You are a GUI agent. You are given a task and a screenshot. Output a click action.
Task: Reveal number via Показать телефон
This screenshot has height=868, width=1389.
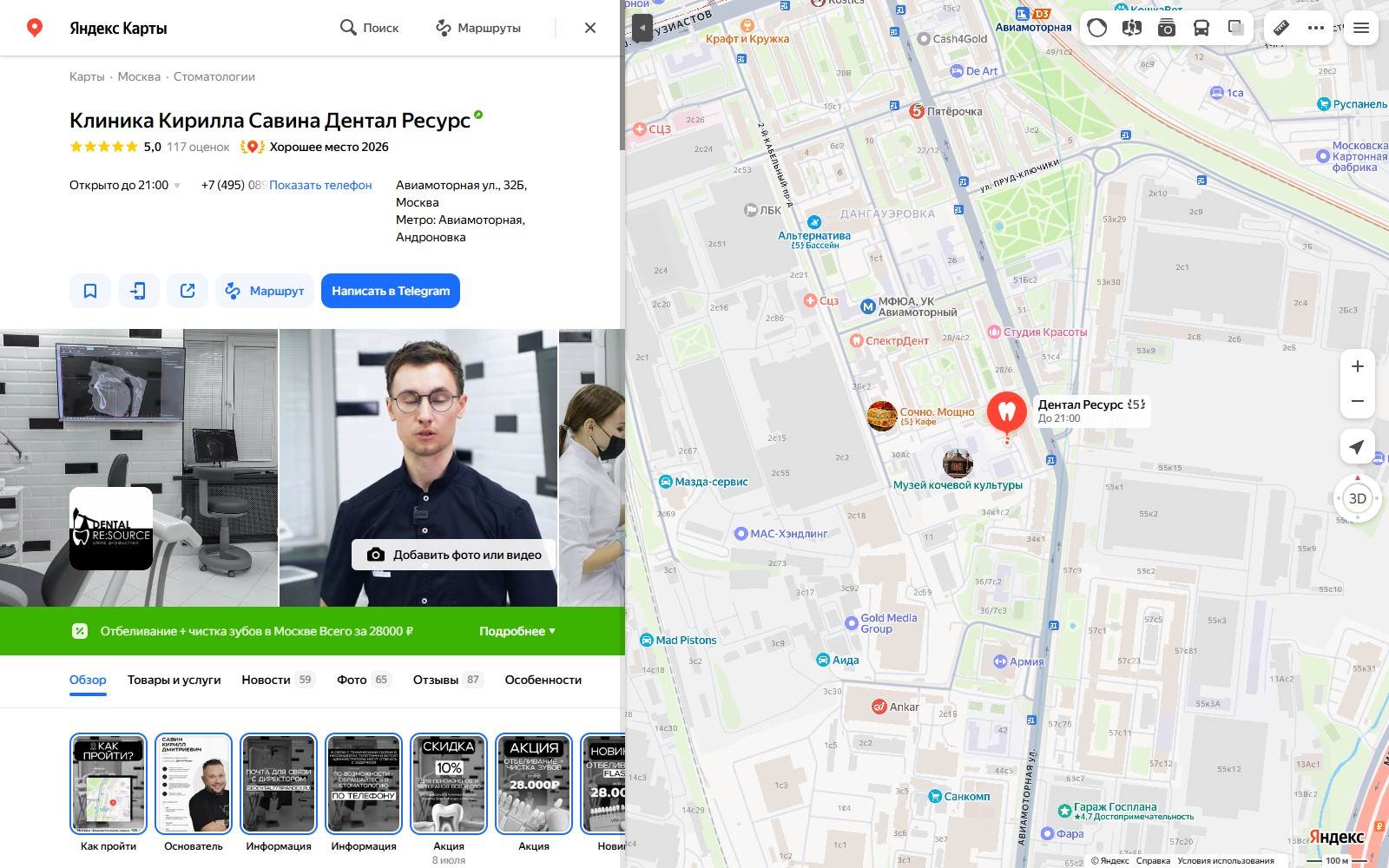click(x=320, y=185)
